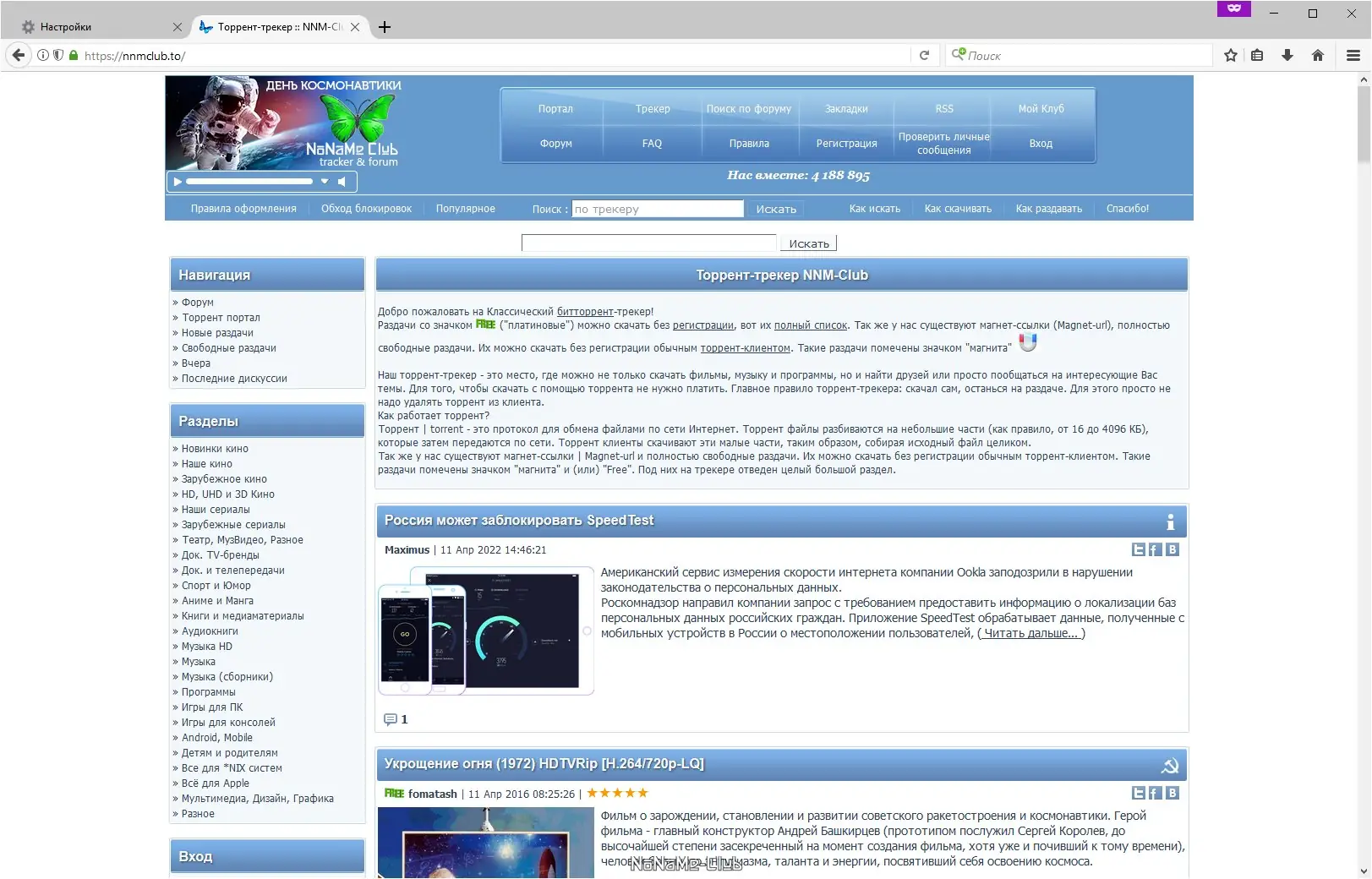This screenshot has width=1372, height=879.
Task: Open the RSS menu item
Action: coord(944,109)
